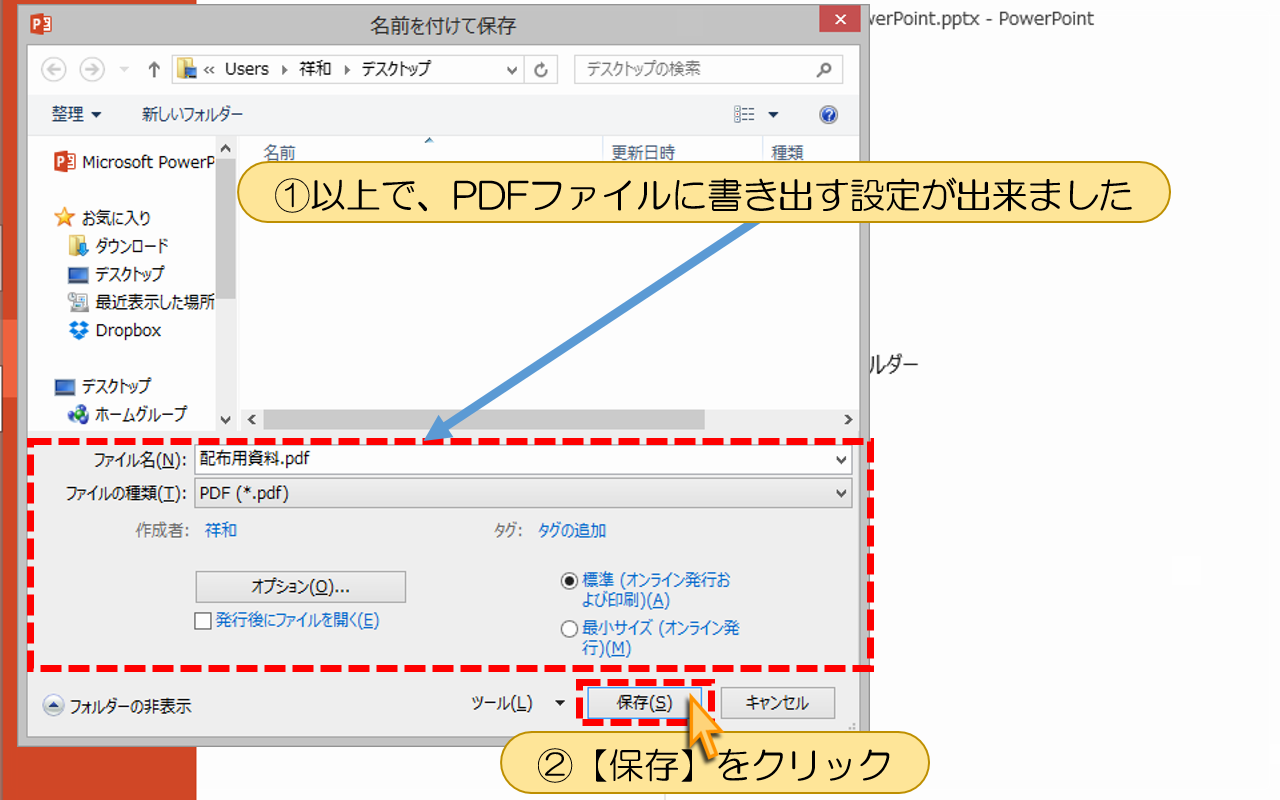Select お気に入り favorites node
Viewport: 1280px width, 800px height.
pos(104,217)
